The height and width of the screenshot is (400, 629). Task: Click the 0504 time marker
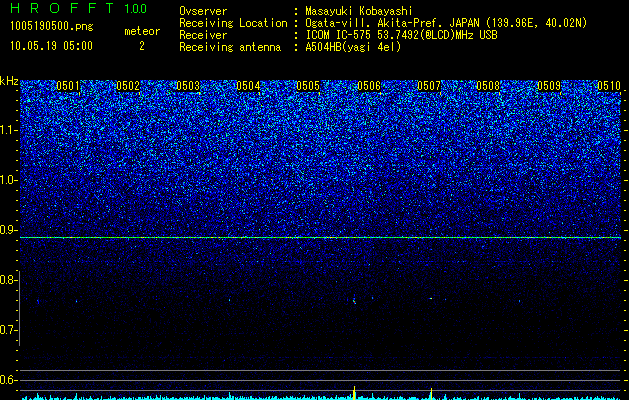click(x=248, y=86)
